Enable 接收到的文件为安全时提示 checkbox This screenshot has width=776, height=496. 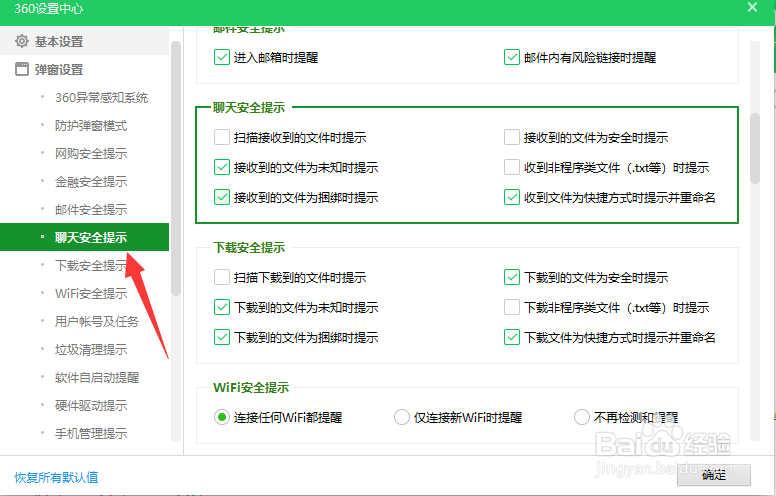(512, 137)
